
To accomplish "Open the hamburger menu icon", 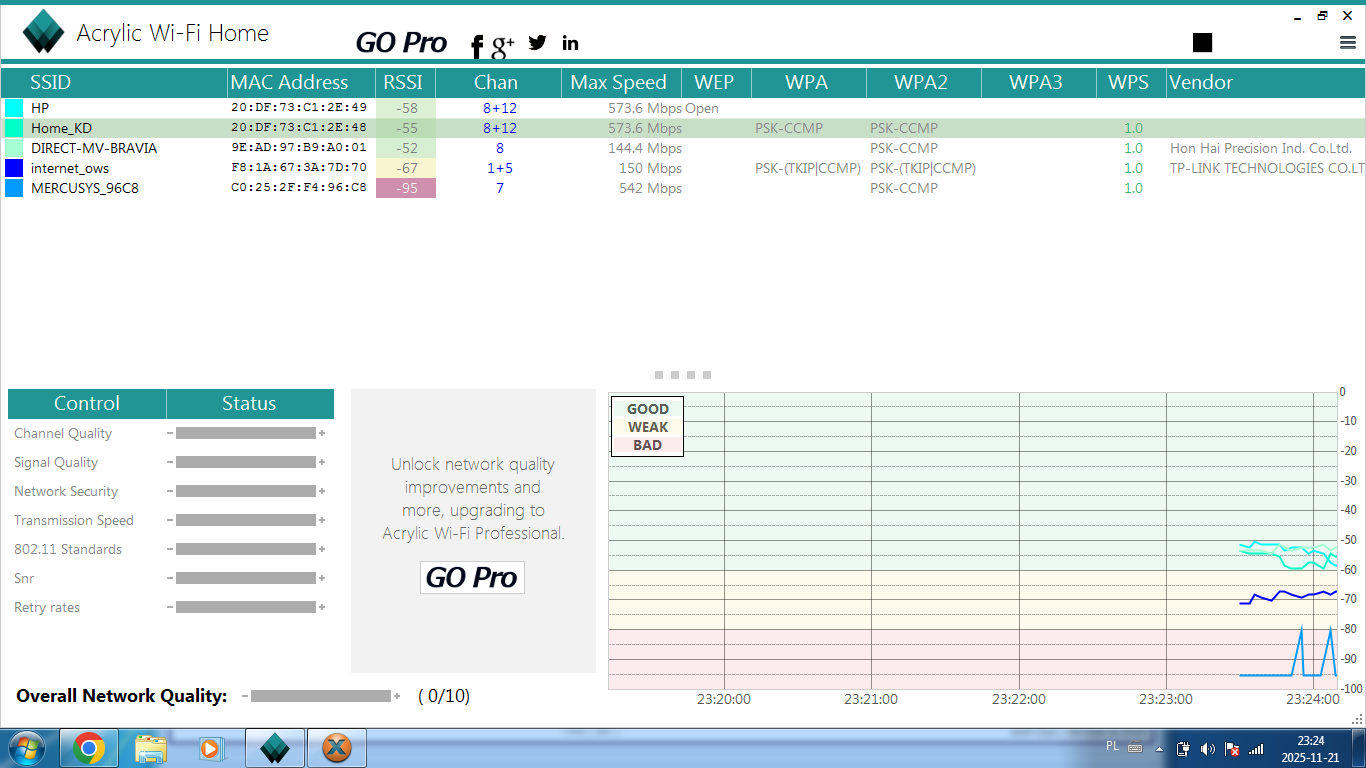I will click(x=1348, y=42).
